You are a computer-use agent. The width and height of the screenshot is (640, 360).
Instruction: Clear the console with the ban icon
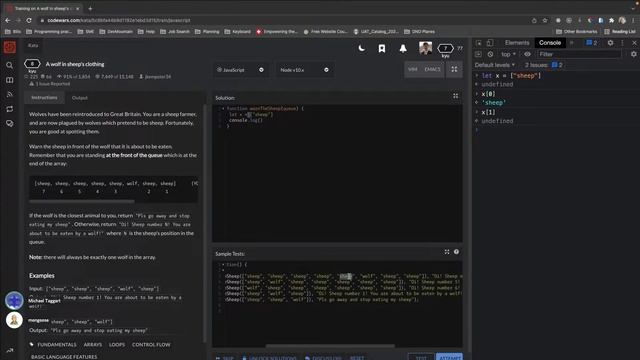click(x=490, y=54)
